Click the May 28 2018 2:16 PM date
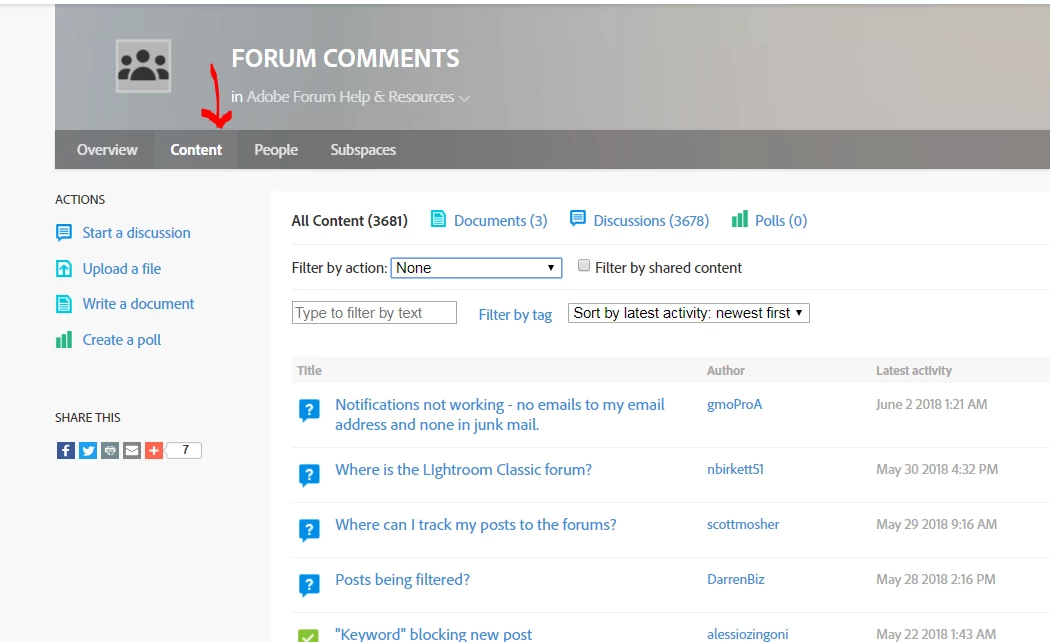Screen dimensions: 1050x642 (x=936, y=579)
